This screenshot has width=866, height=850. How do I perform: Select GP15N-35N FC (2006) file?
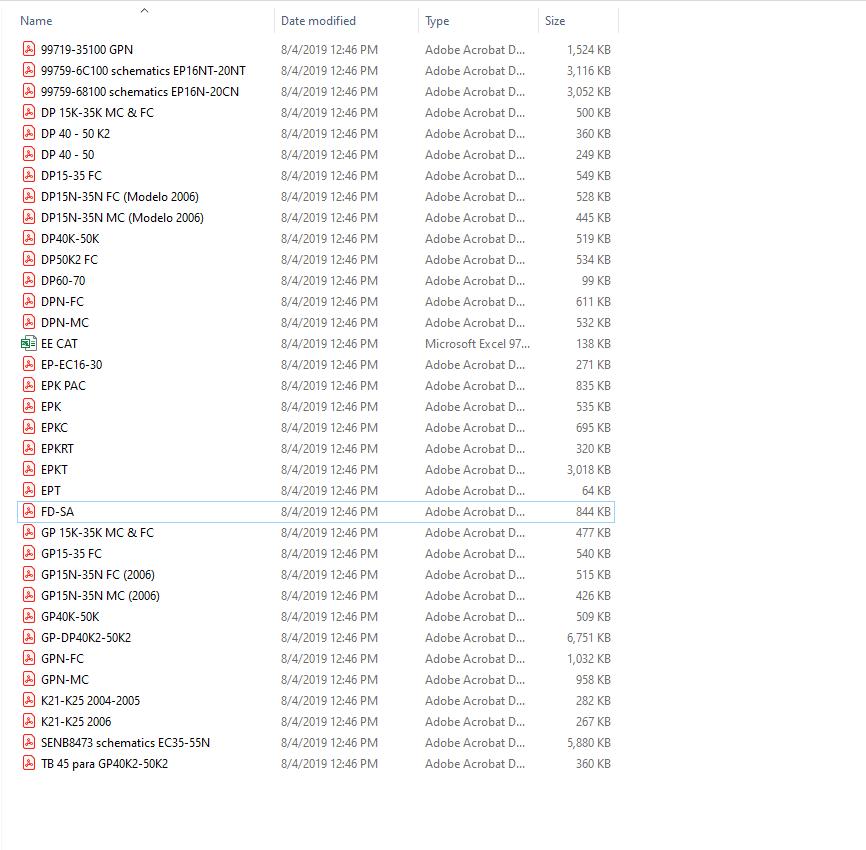pos(98,574)
